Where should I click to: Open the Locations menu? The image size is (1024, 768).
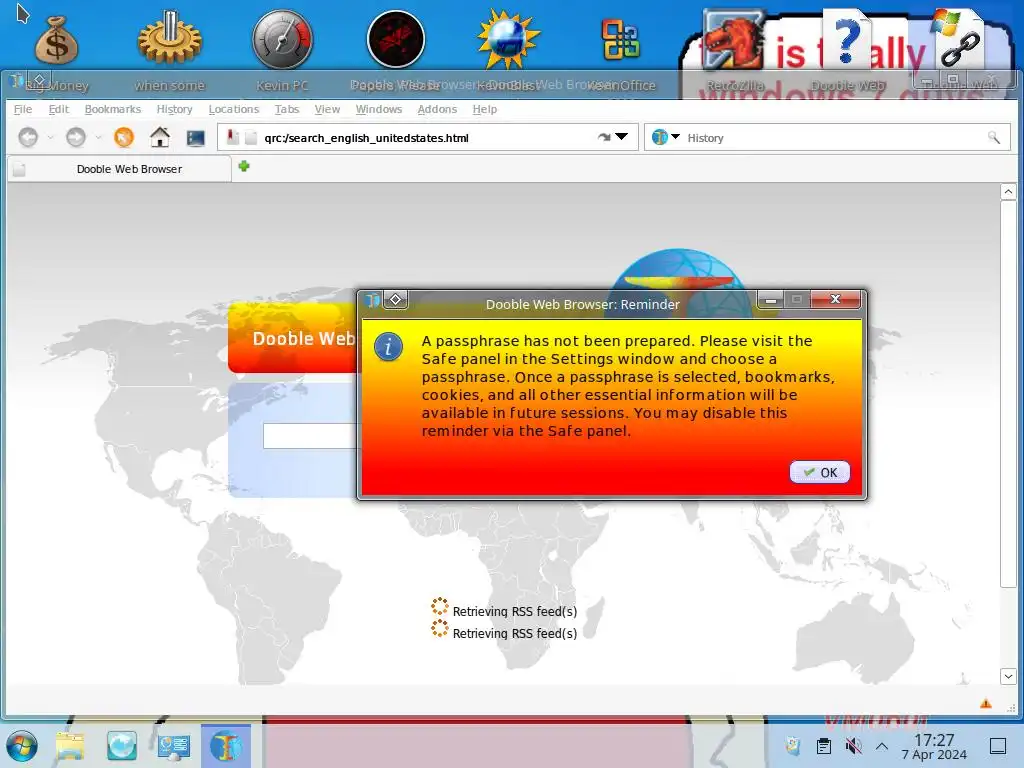click(234, 109)
